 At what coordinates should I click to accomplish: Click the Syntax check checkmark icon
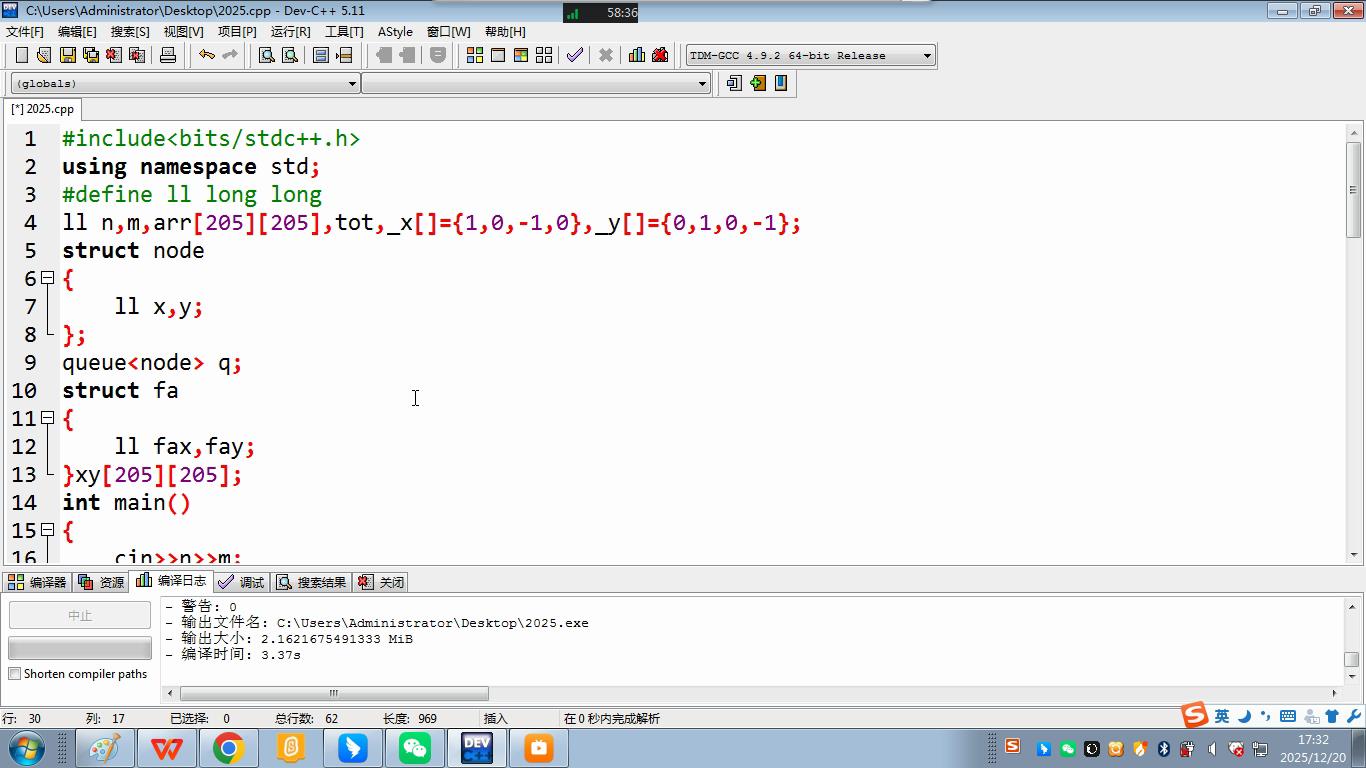tap(574, 55)
